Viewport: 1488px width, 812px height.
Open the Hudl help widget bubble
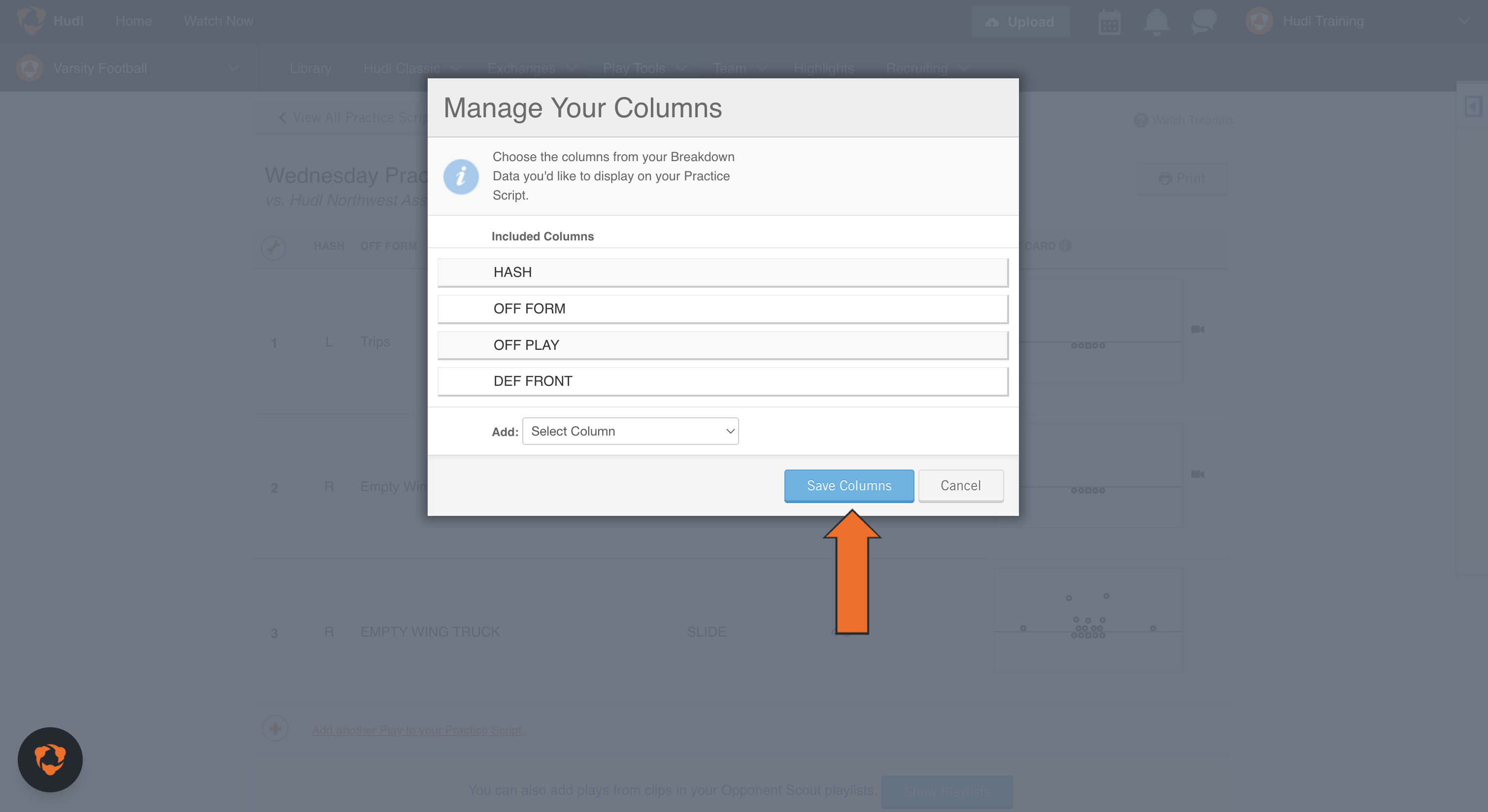pyautogui.click(x=50, y=759)
